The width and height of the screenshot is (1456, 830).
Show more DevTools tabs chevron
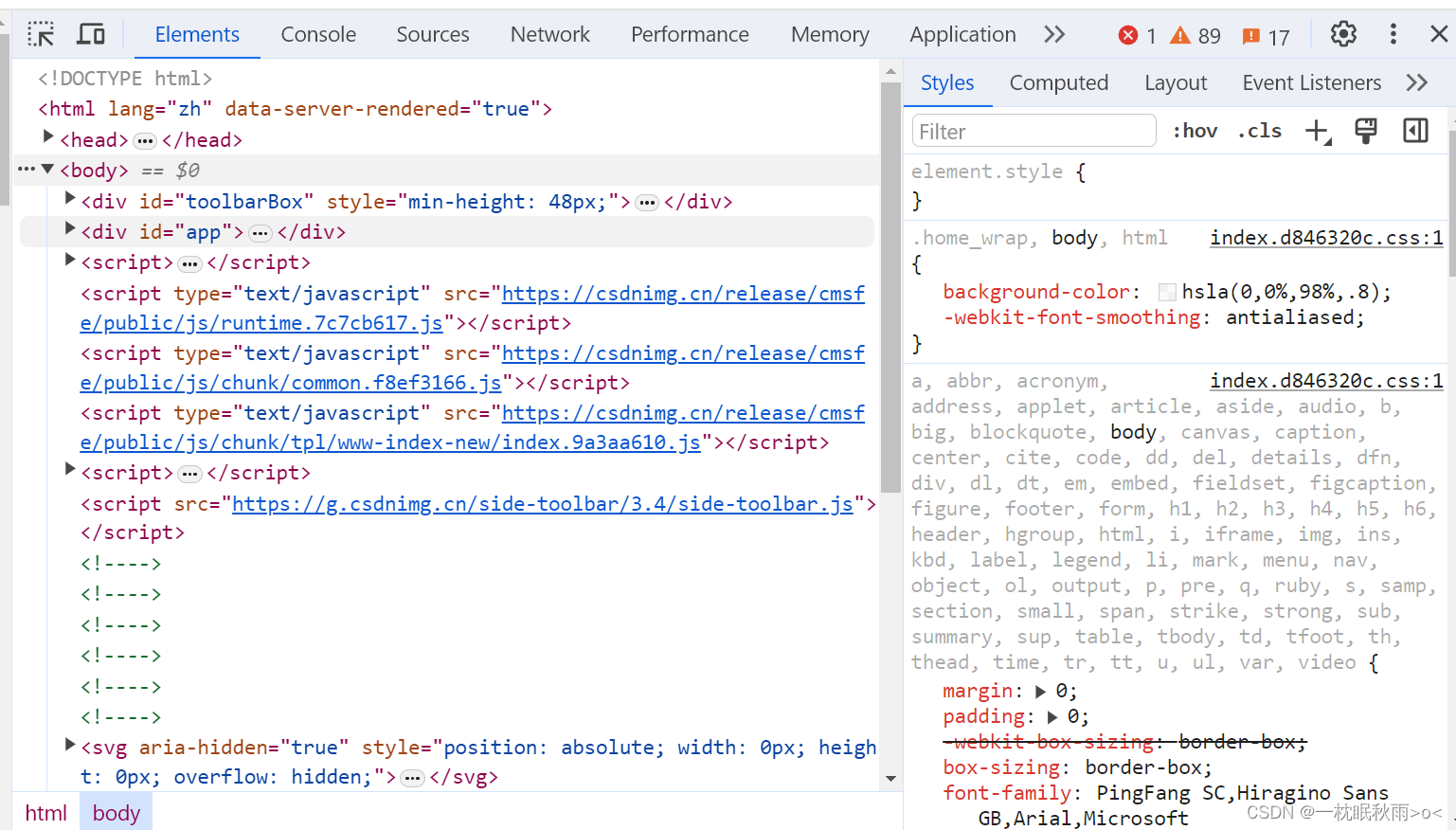coord(1054,35)
